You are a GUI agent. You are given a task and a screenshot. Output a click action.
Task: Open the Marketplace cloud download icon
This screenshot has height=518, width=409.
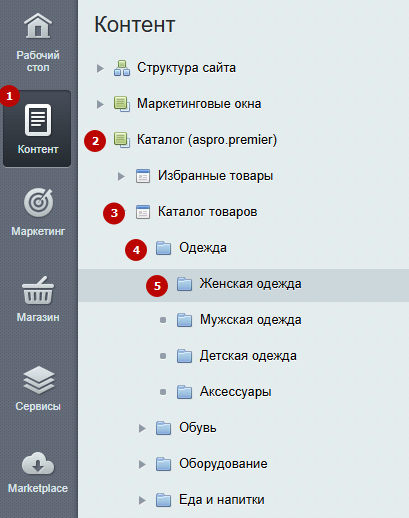click(x=38, y=463)
